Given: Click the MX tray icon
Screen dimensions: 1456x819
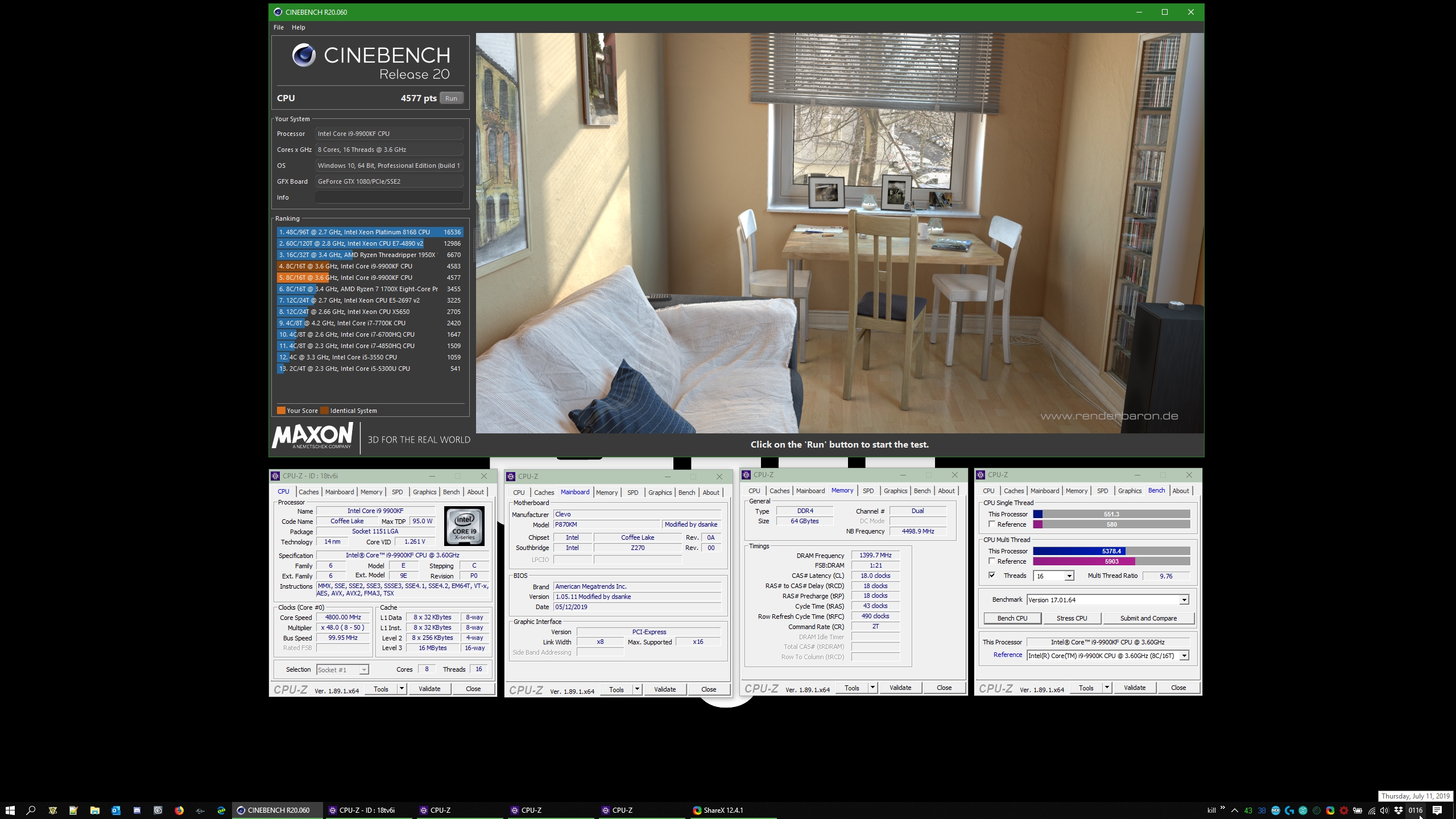Looking at the screenshot, I should (x=1276, y=810).
